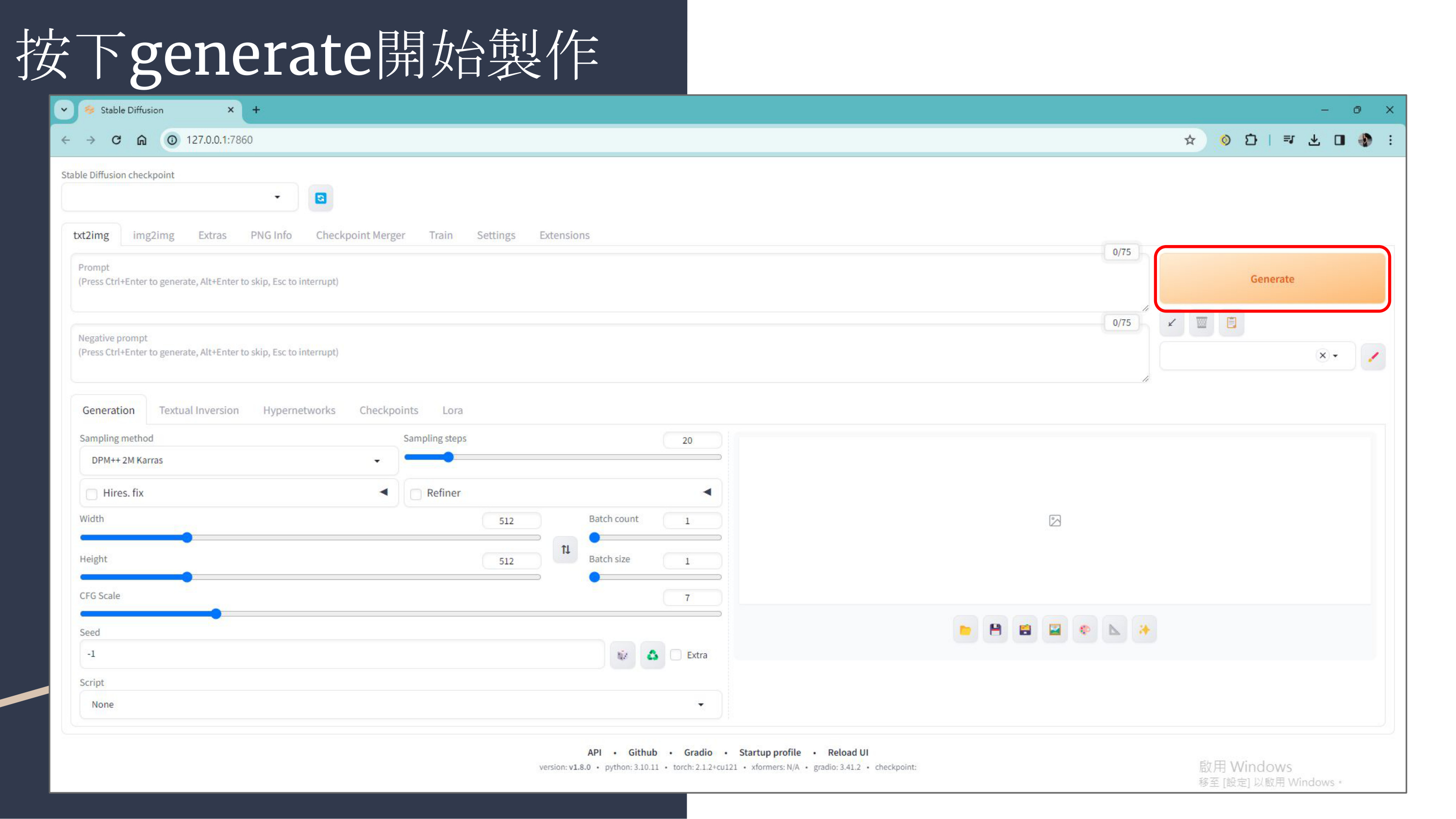Toggle the browser side panel icon

pyautogui.click(x=1339, y=140)
